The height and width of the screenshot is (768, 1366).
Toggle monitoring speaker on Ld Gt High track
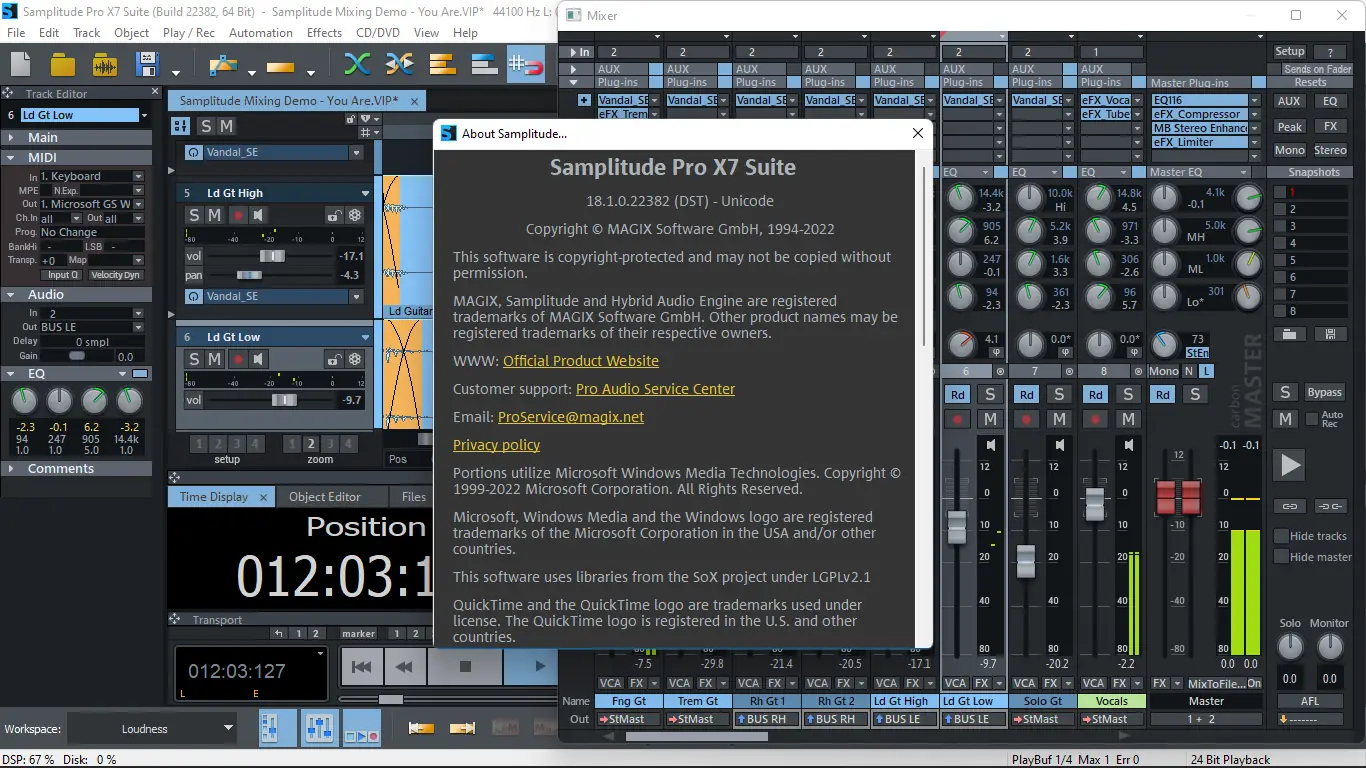point(258,215)
